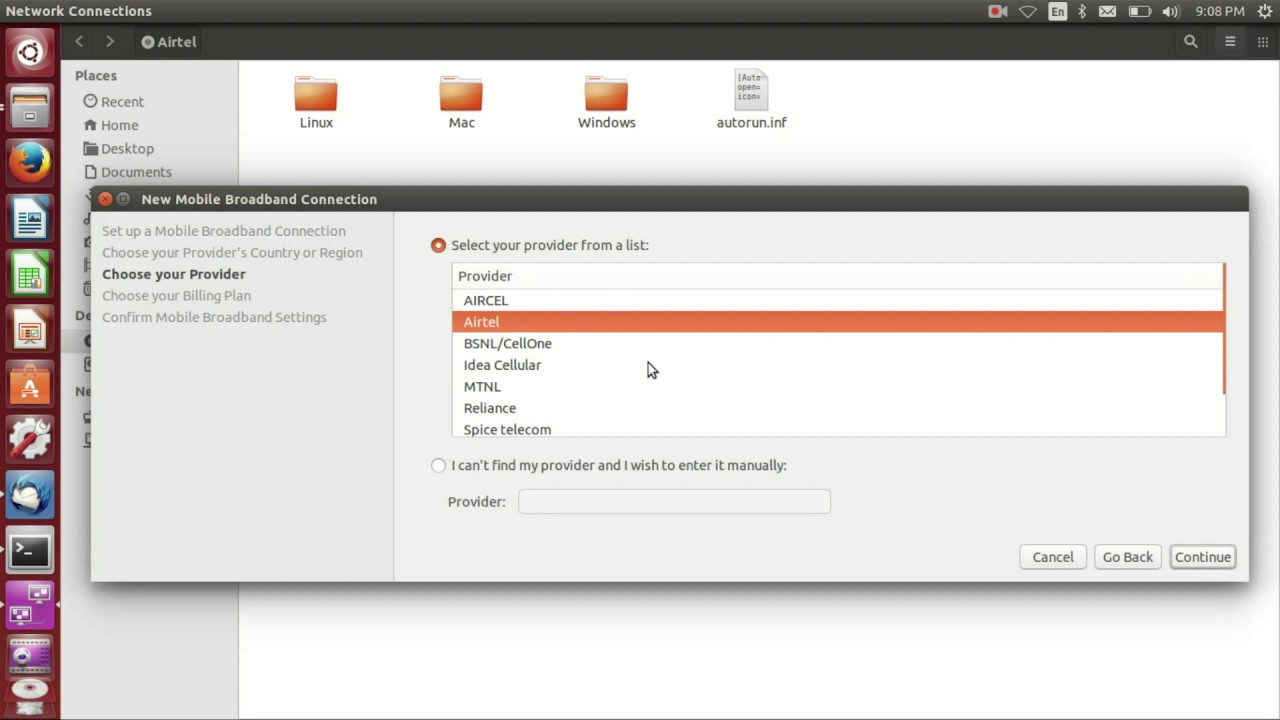Select MTNL in provider list
The image size is (1280, 720).
837,386
